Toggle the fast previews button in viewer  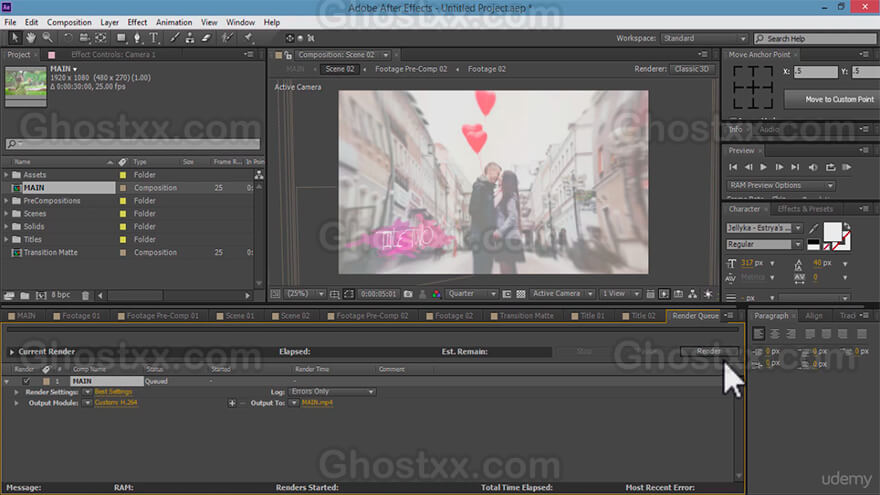(x=664, y=294)
